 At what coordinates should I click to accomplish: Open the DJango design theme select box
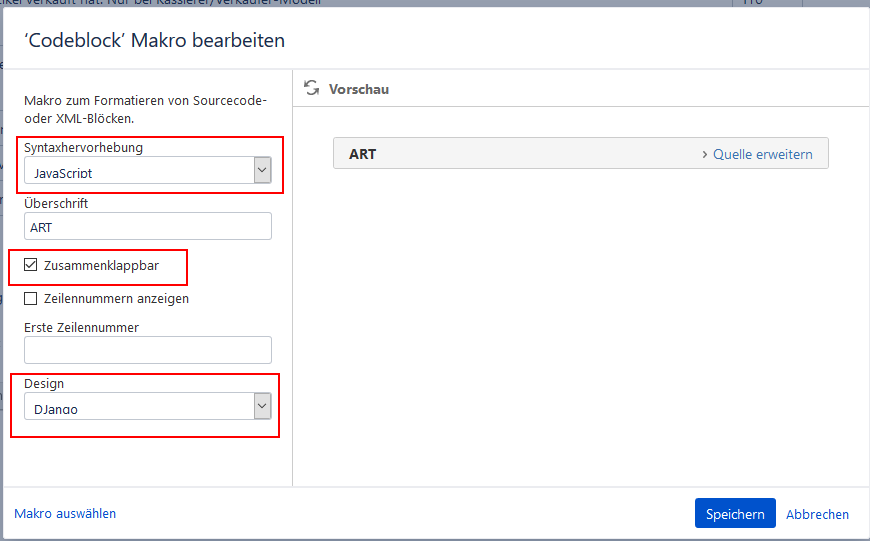[138, 407]
